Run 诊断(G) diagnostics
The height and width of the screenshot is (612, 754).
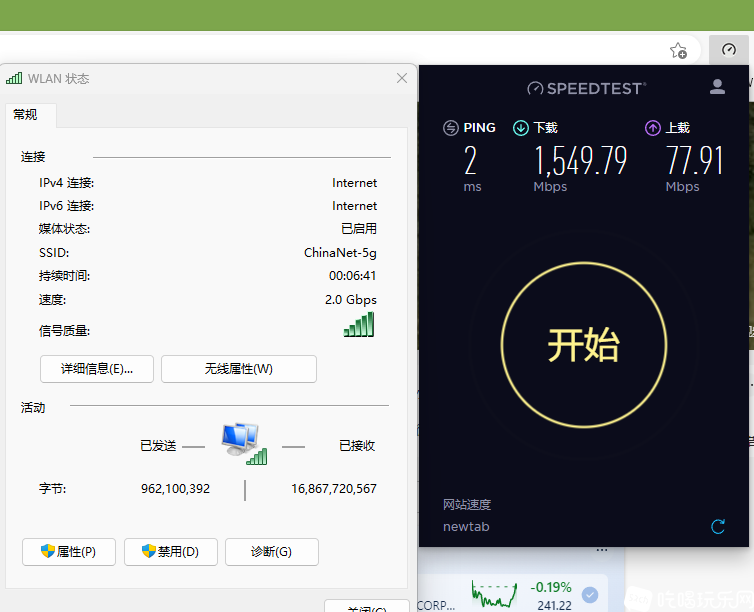272,552
